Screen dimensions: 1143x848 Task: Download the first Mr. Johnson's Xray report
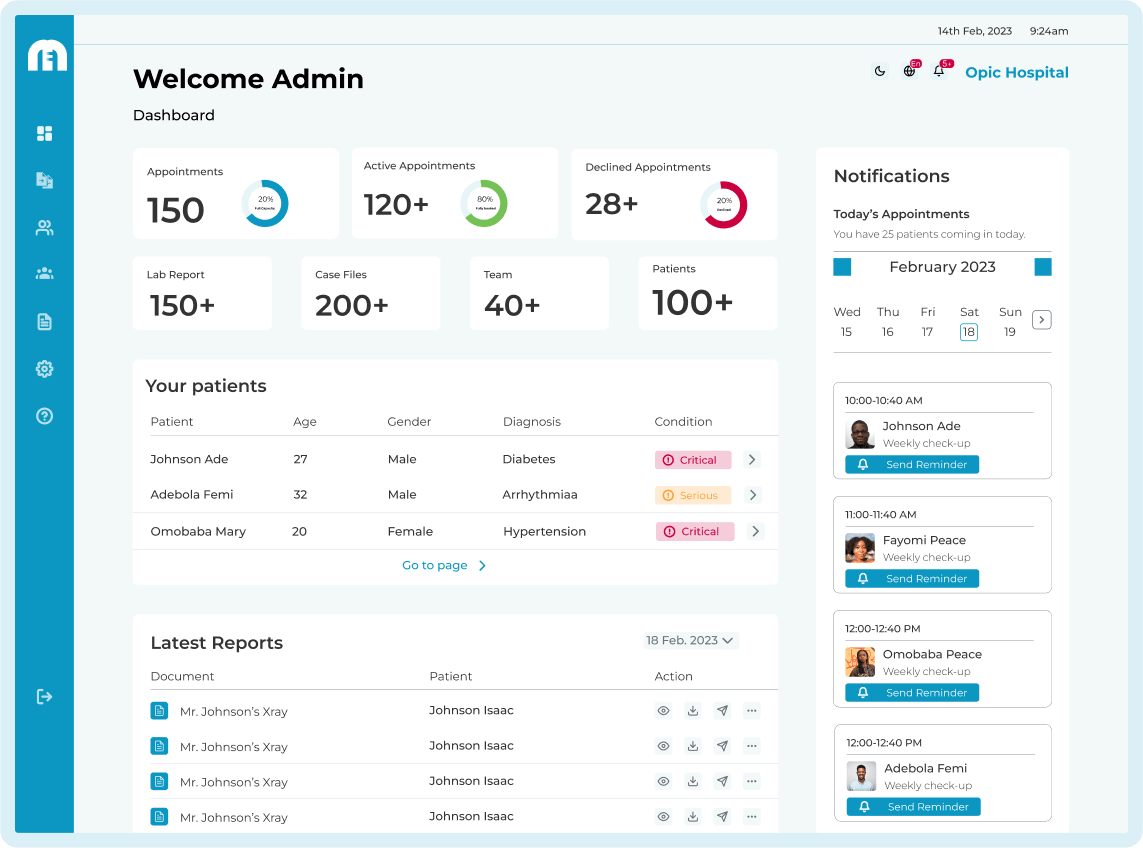coord(692,711)
